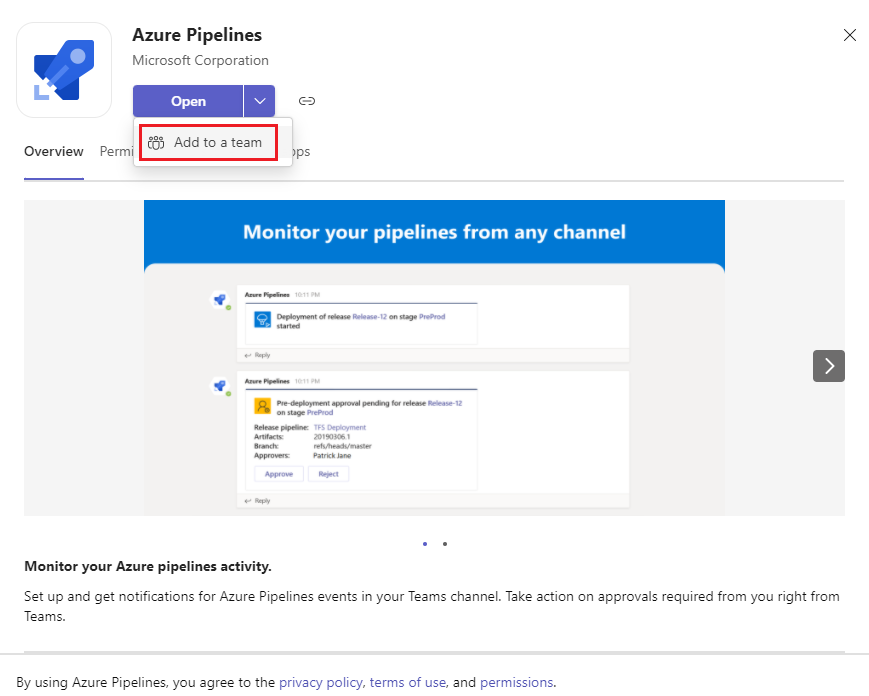Close the Azure Pipelines dialog
869x696 pixels.
[849, 35]
